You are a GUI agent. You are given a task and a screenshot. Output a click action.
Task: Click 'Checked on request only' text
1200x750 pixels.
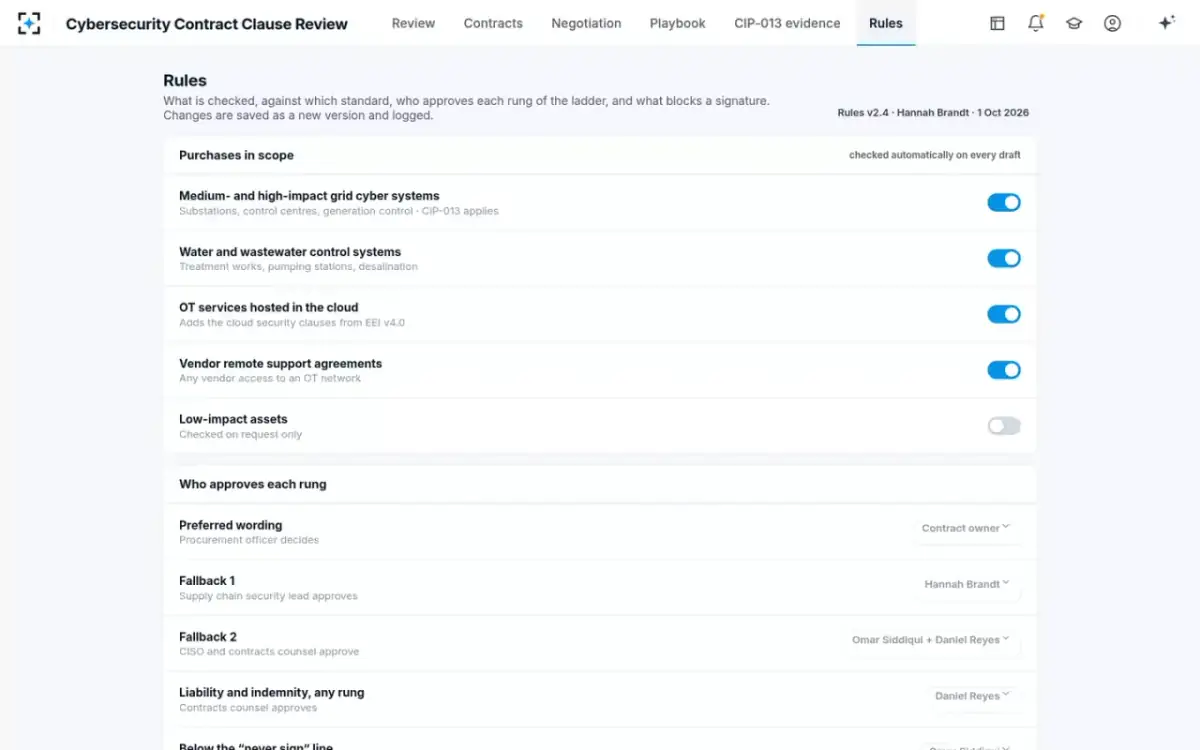coord(240,435)
